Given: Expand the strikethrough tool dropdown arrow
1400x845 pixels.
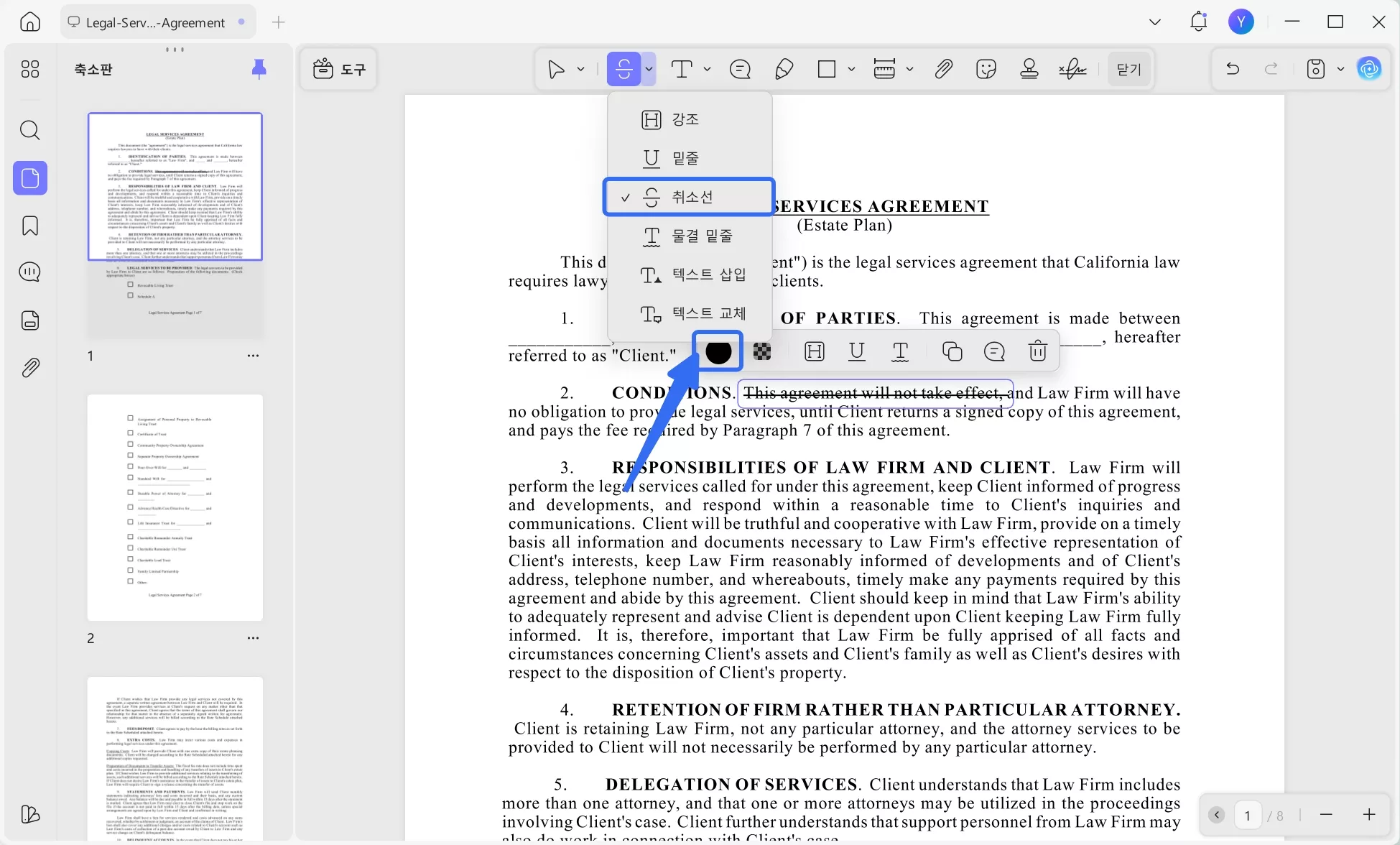Looking at the screenshot, I should click(649, 69).
